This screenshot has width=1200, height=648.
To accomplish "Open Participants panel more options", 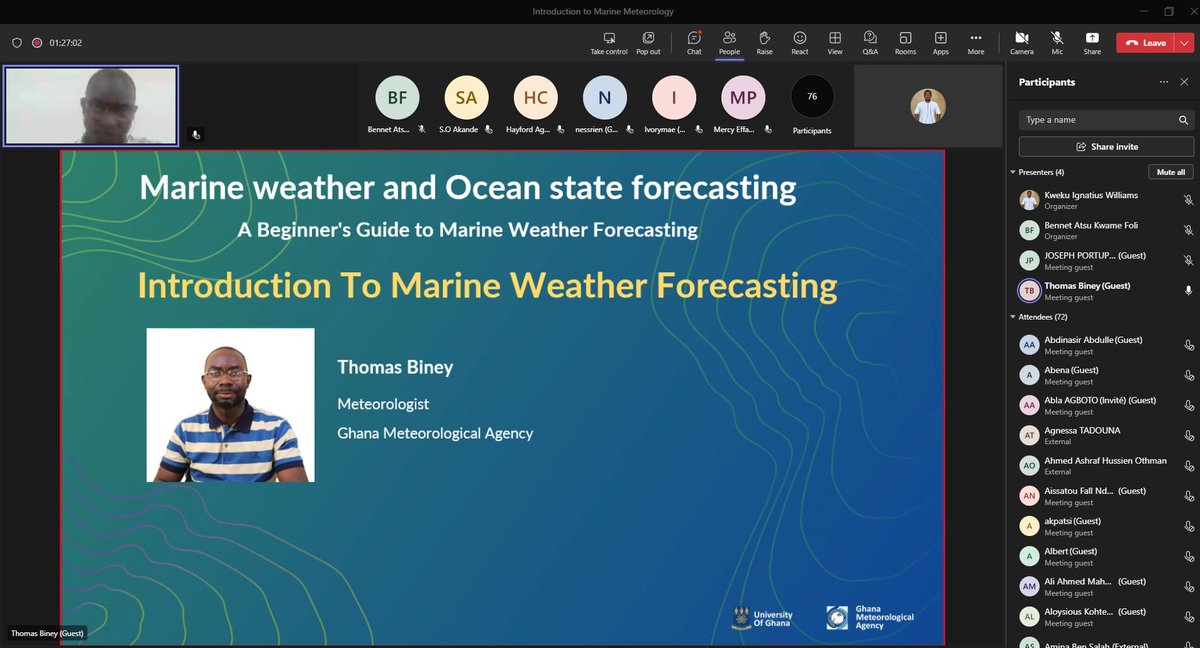I will (x=1163, y=82).
